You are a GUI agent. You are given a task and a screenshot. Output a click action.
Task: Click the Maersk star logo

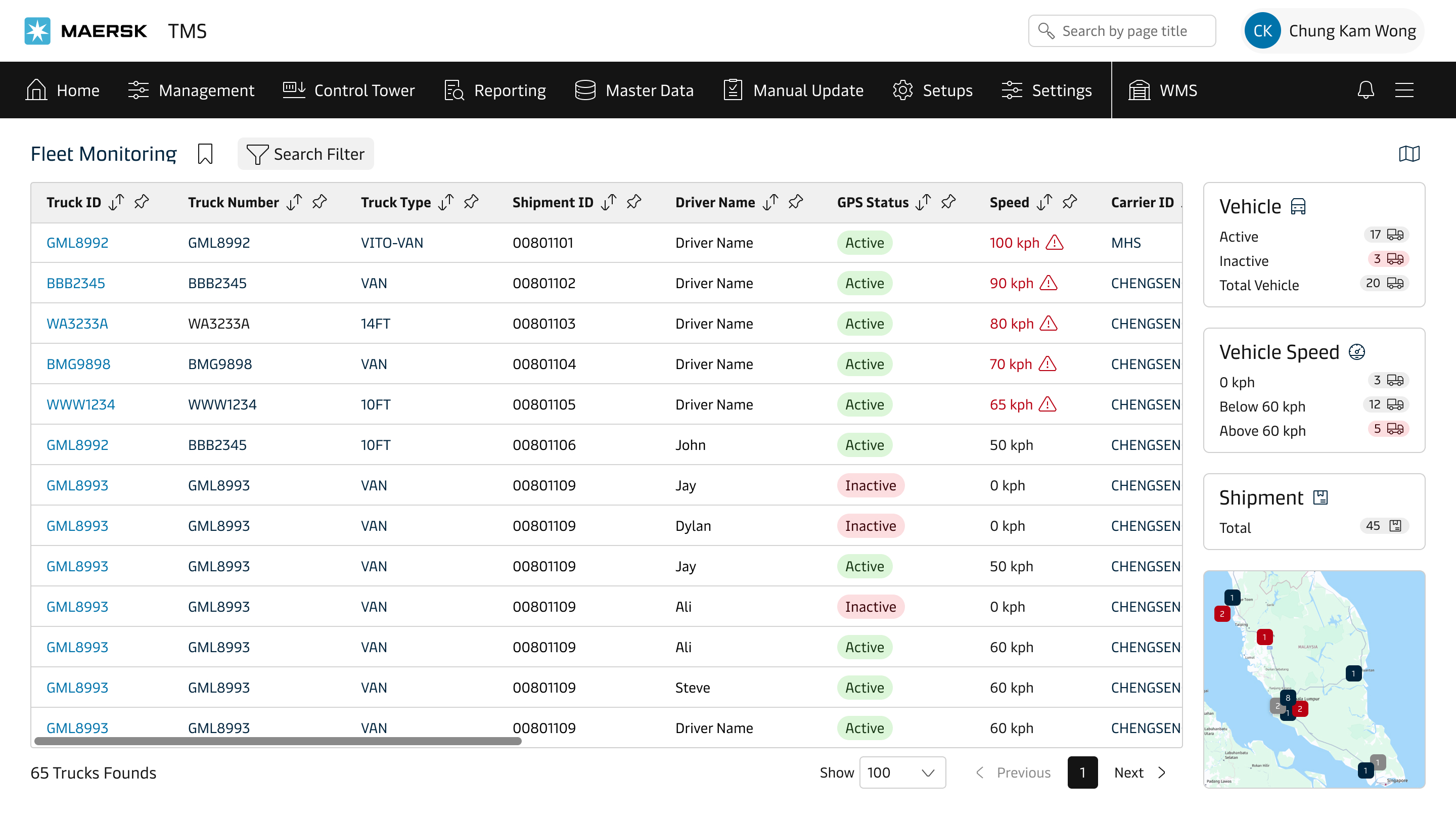click(37, 30)
